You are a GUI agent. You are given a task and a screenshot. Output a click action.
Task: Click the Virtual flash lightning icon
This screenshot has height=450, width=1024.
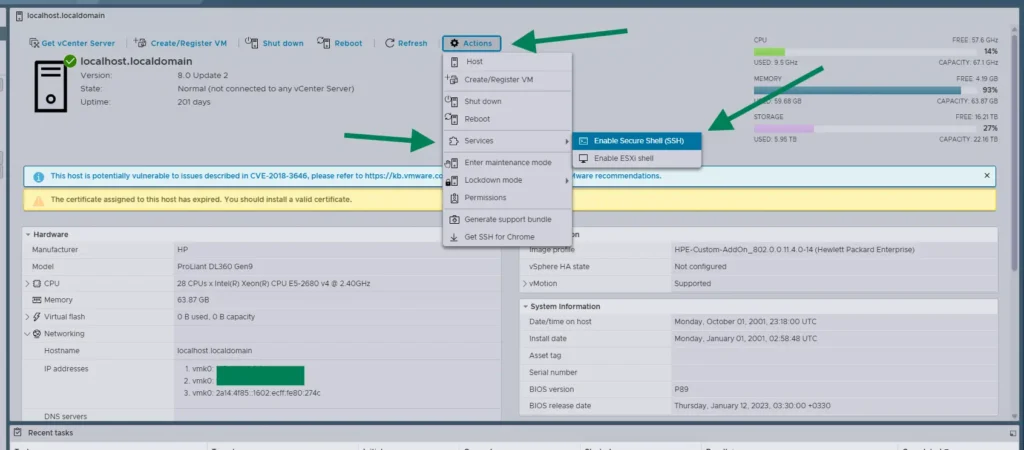[37, 317]
